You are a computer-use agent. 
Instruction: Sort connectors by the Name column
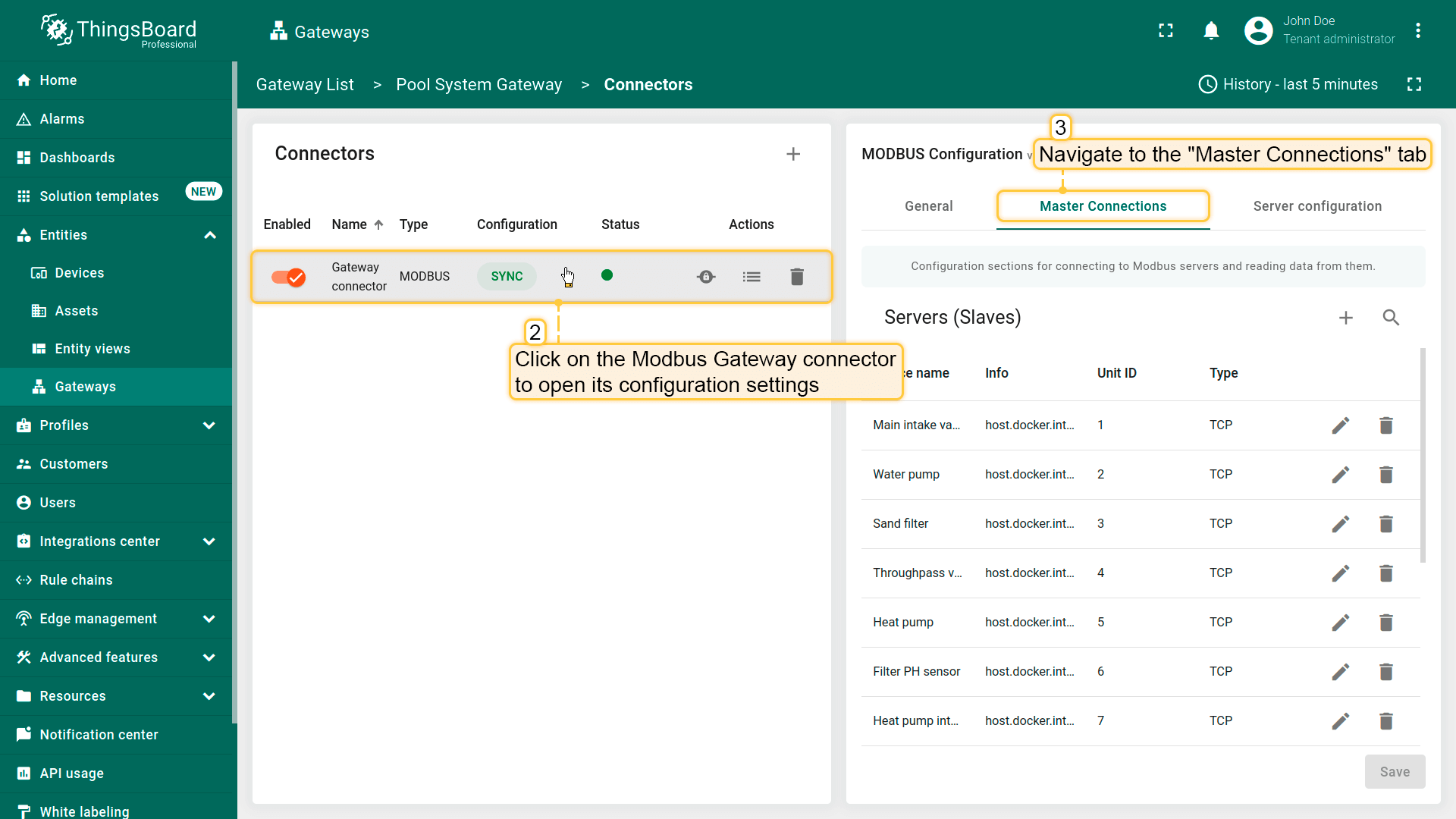(350, 224)
